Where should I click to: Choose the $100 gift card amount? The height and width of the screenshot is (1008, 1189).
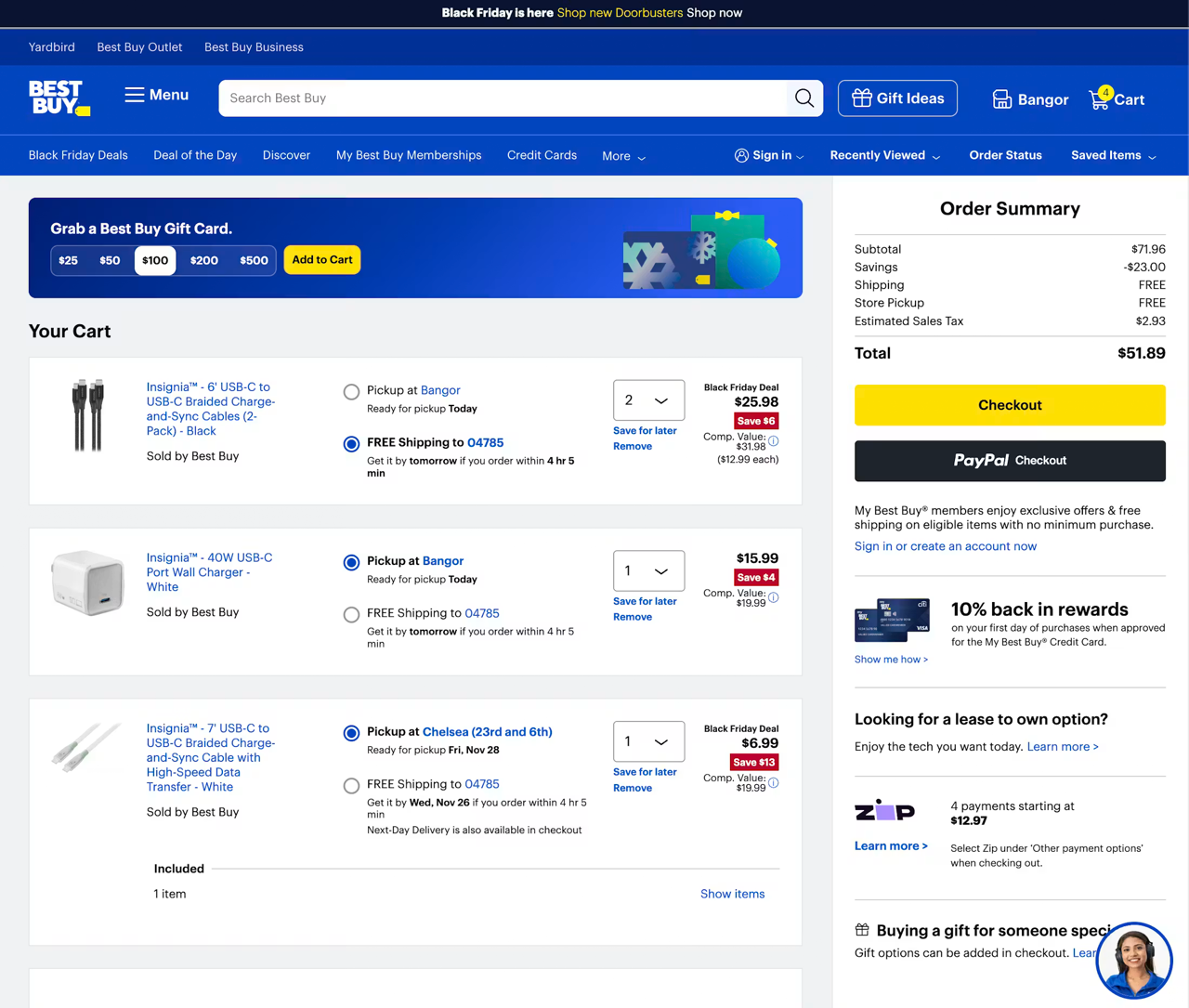155,260
